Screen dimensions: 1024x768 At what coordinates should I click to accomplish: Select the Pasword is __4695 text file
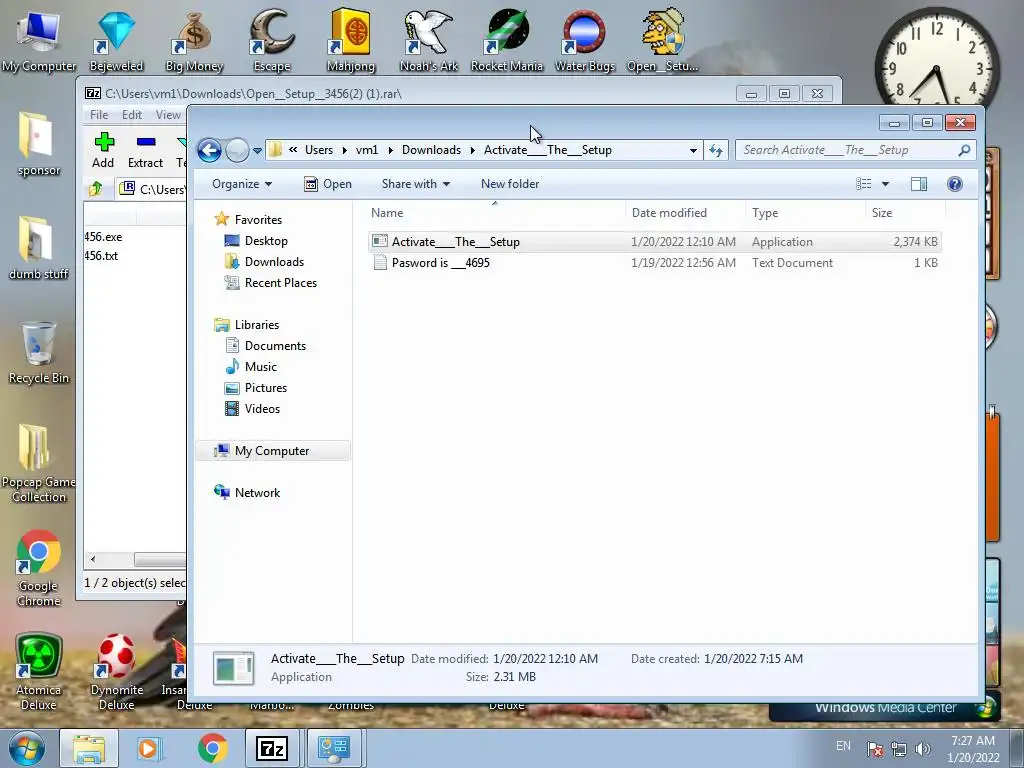click(655, 263)
